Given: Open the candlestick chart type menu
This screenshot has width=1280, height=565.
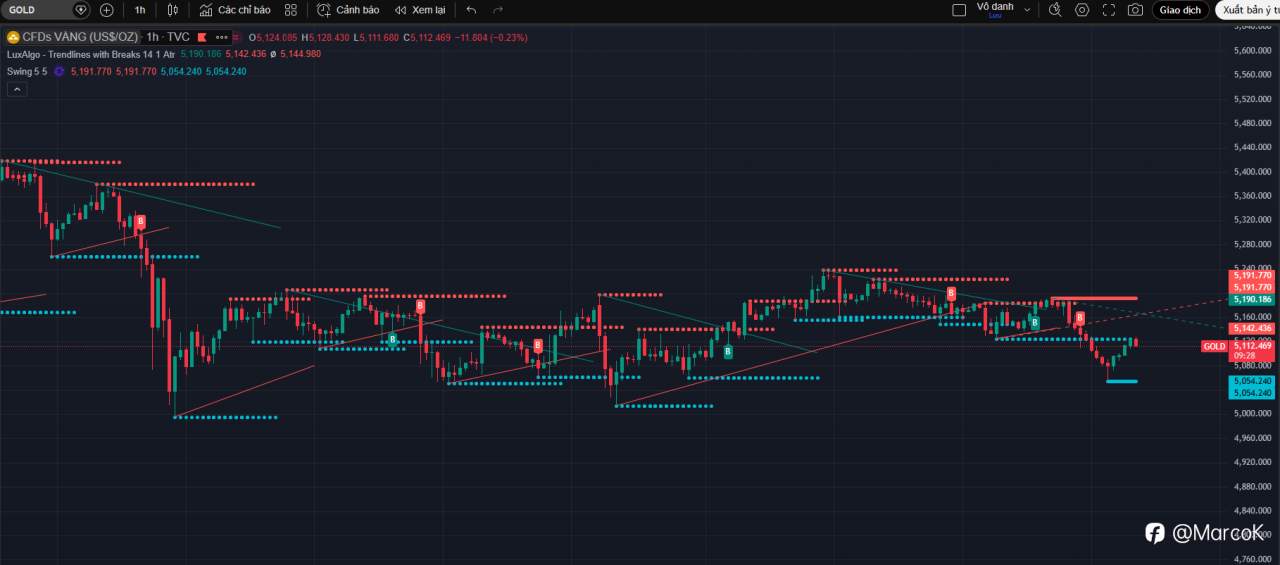Looking at the screenshot, I should [x=173, y=10].
